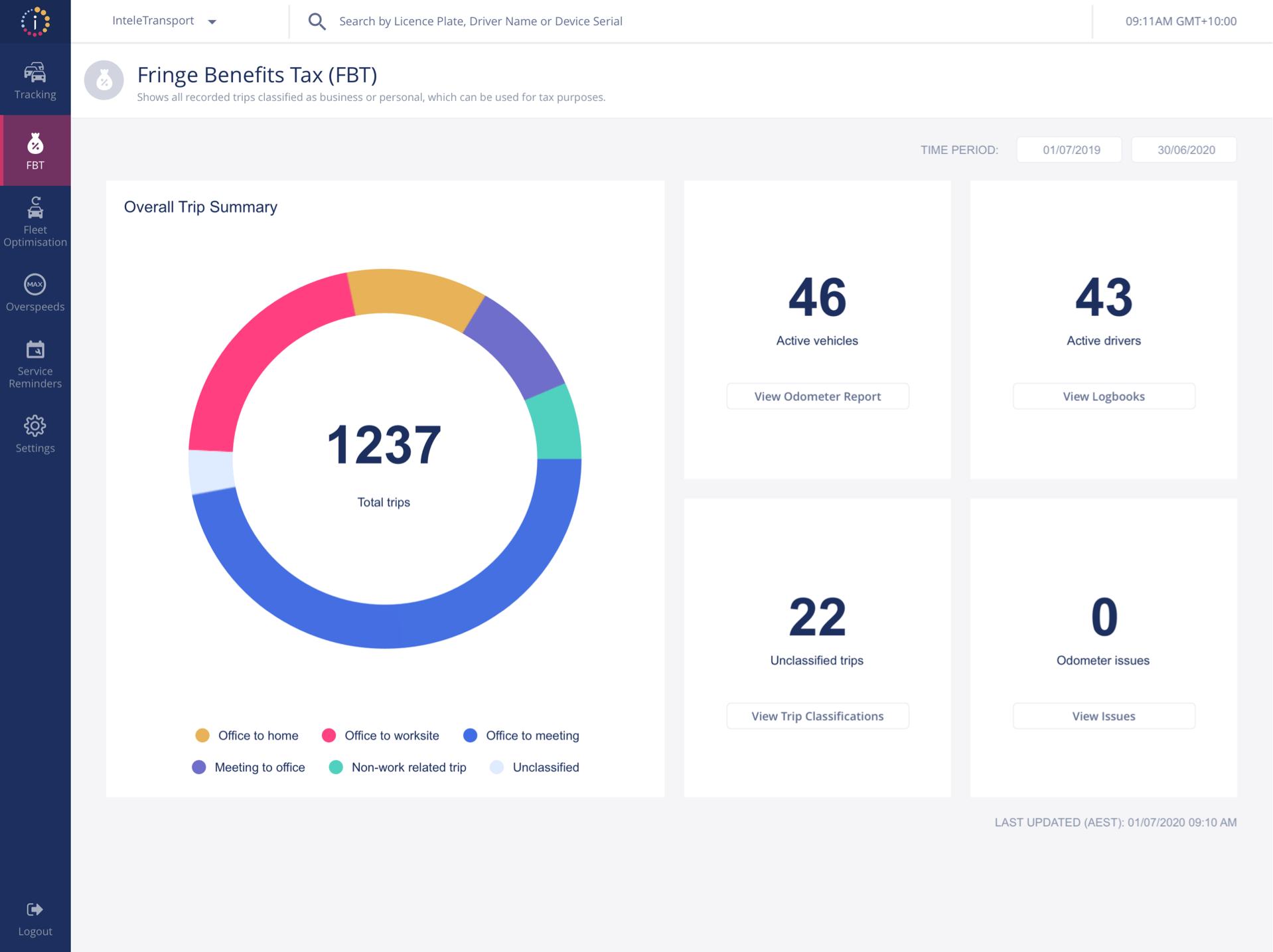This screenshot has height=952, width=1273.
Task: Open the Tracking section icon
Action: pyautogui.click(x=35, y=72)
